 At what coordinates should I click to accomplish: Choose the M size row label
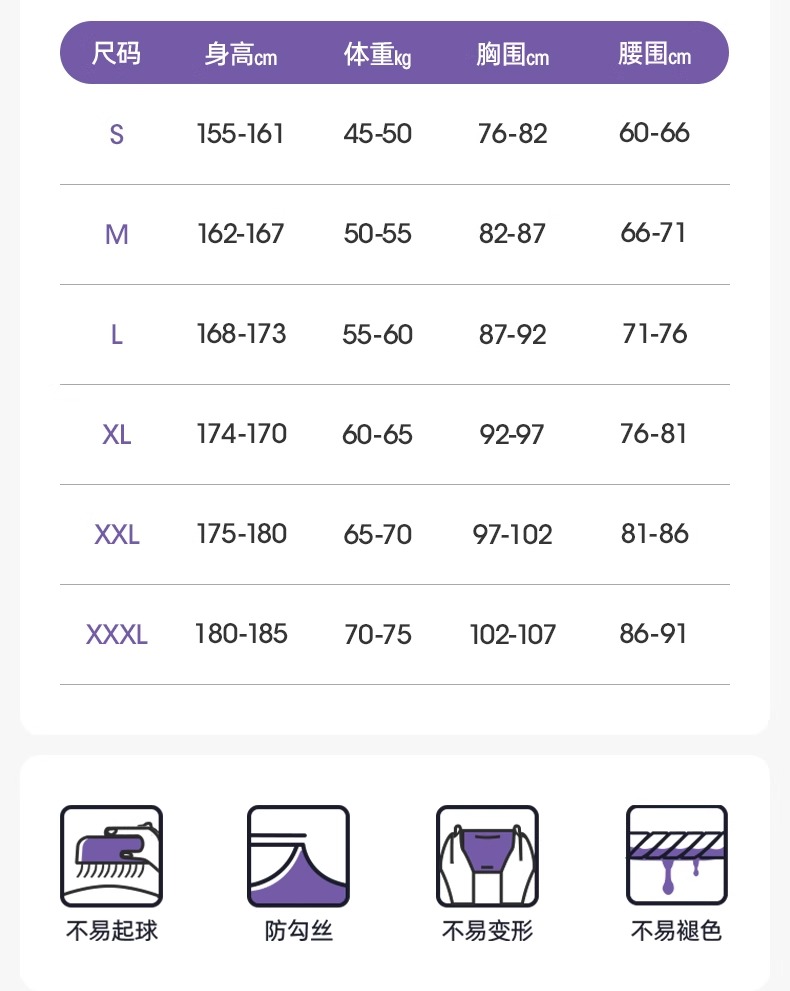[116, 234]
